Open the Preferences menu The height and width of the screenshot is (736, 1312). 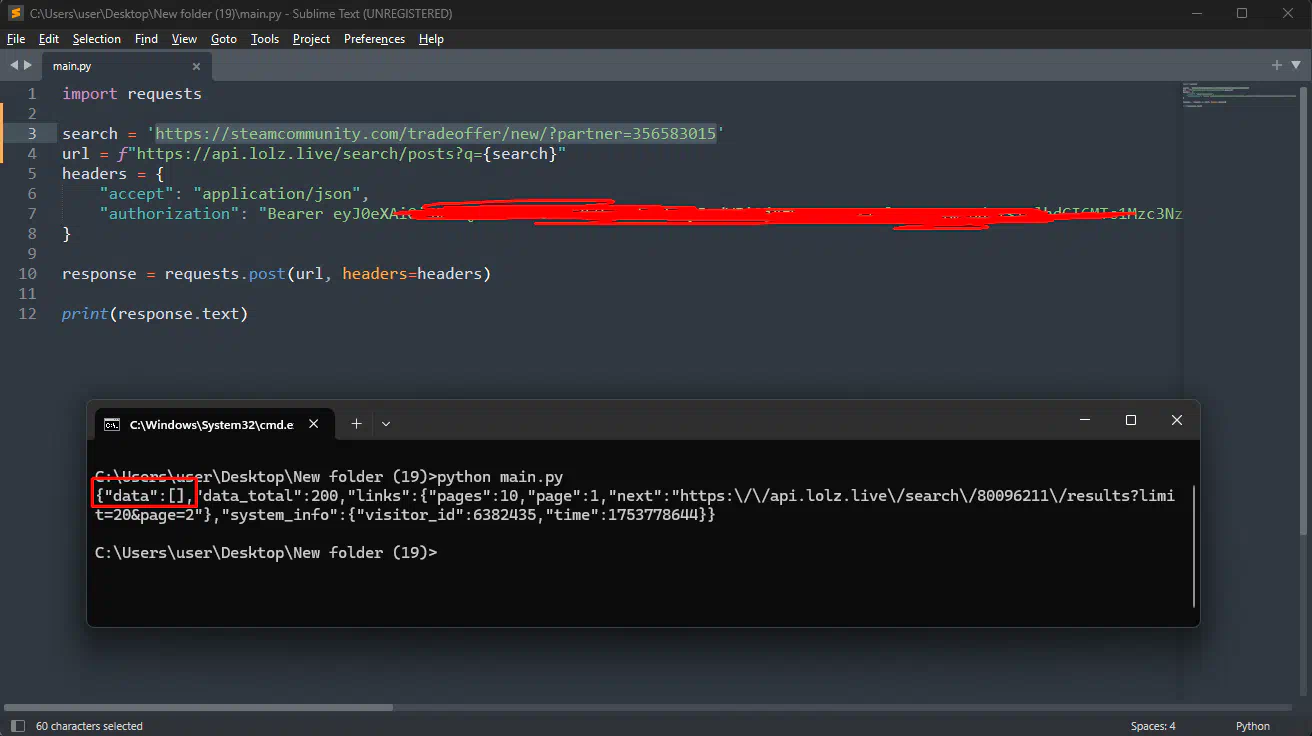pos(374,39)
